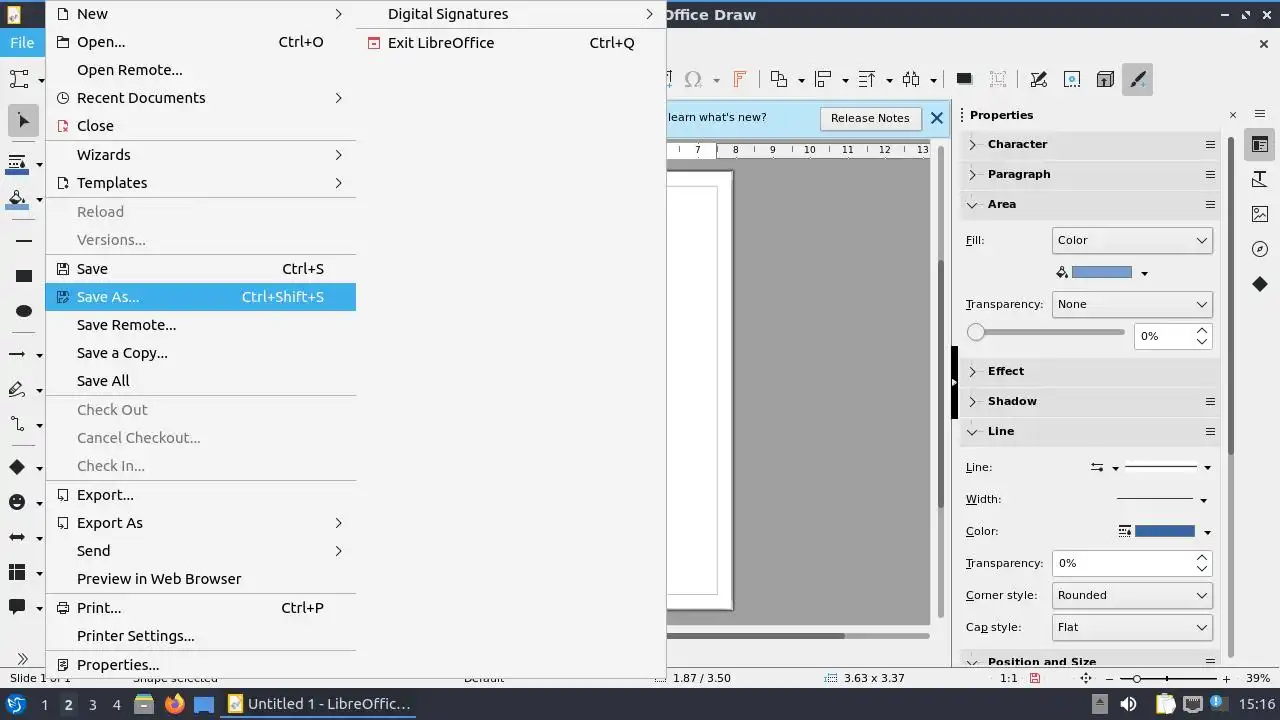Open Sidebar Properties deck icon
The height and width of the screenshot is (720, 1280).
pyautogui.click(x=1260, y=145)
